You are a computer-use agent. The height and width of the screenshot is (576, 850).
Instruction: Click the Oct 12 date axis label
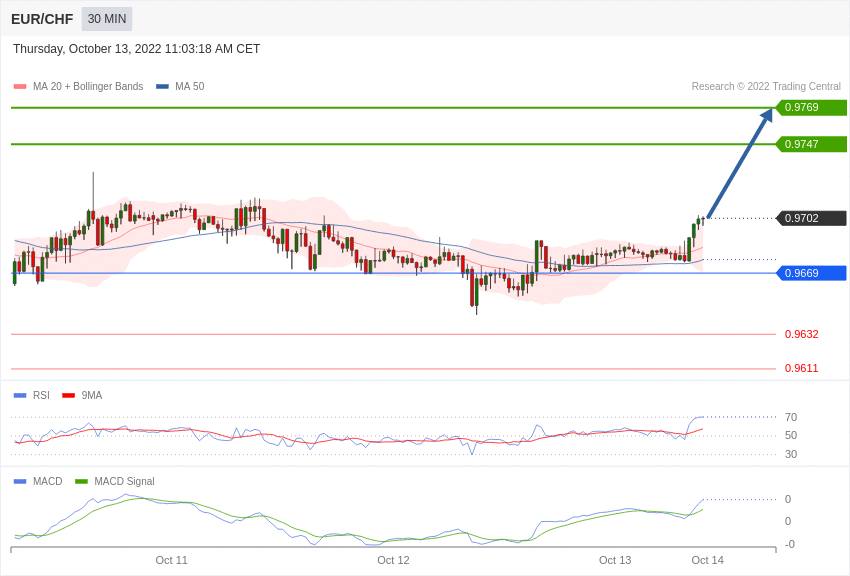pyautogui.click(x=393, y=560)
